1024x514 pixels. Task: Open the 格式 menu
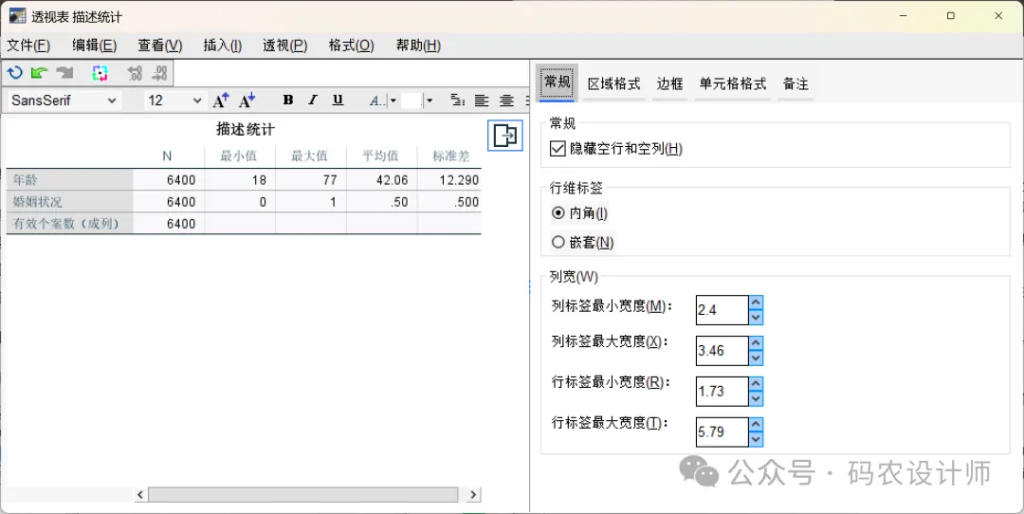[351, 45]
